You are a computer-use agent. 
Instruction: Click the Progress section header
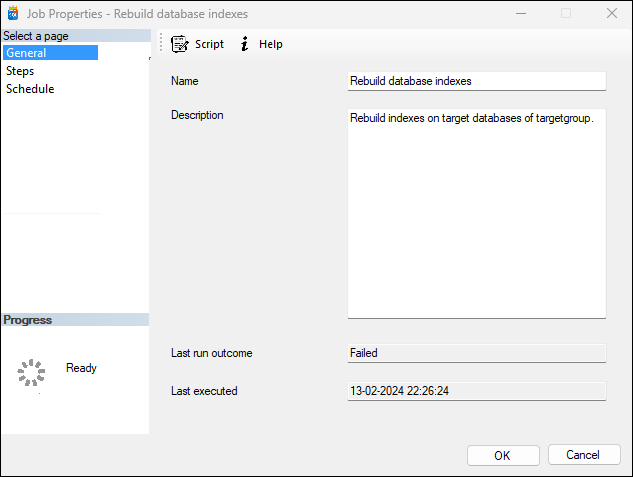click(x=28, y=320)
